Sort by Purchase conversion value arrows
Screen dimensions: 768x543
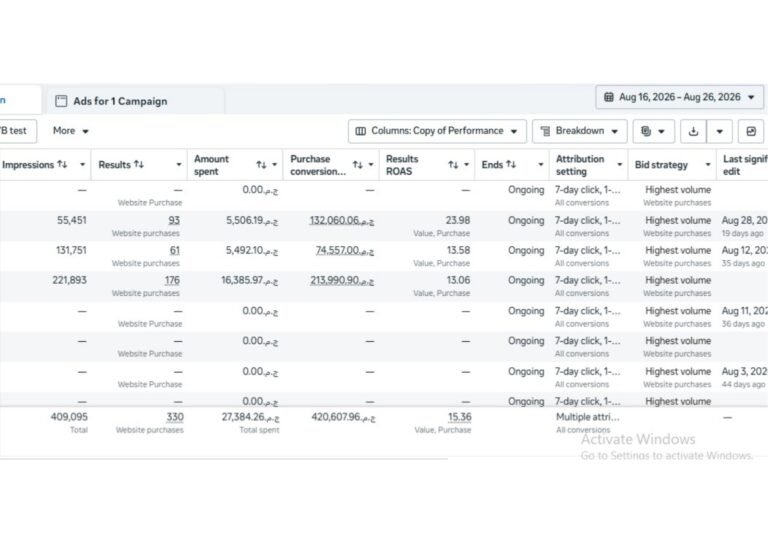pyautogui.click(x=358, y=165)
